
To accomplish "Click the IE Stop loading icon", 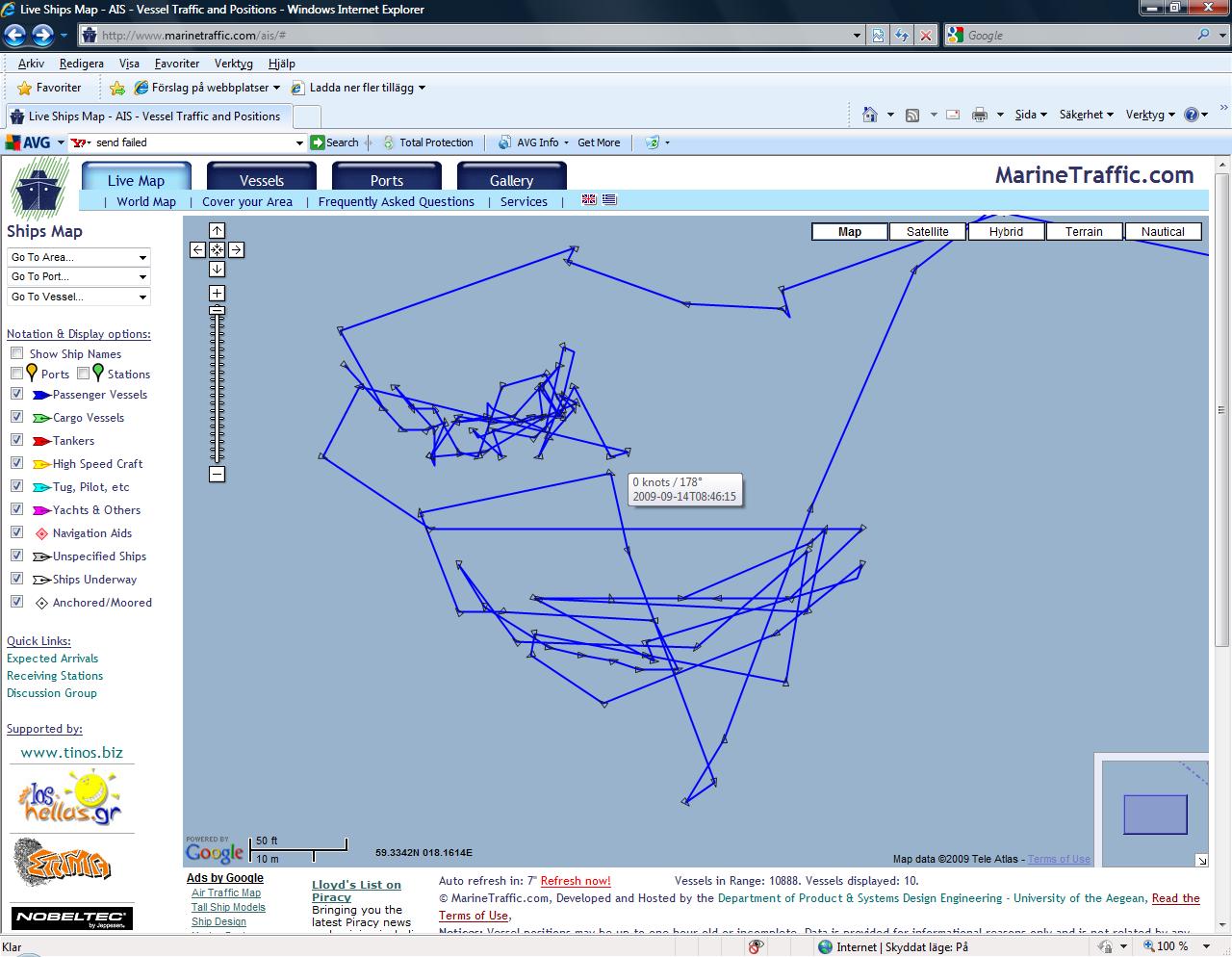I will [925, 36].
